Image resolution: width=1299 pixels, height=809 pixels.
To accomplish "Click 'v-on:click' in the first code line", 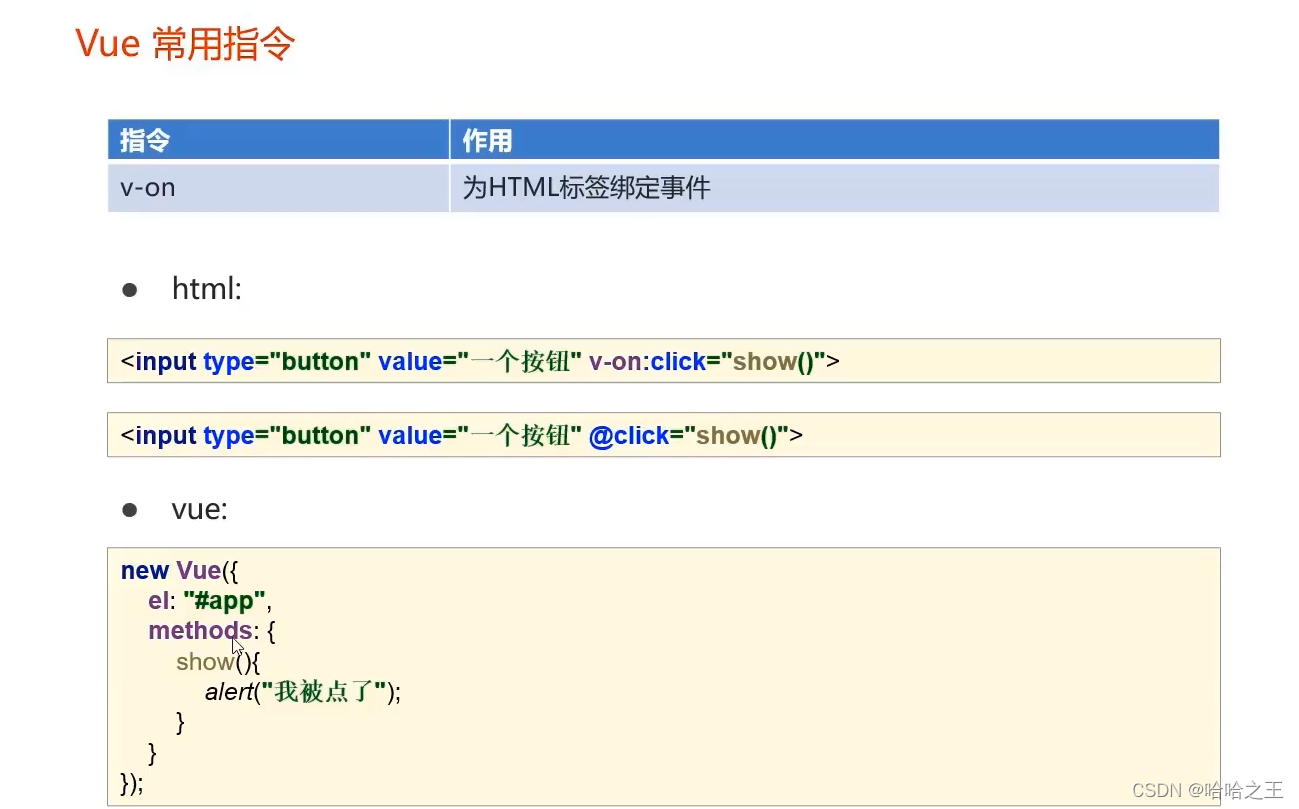I will point(648,362).
